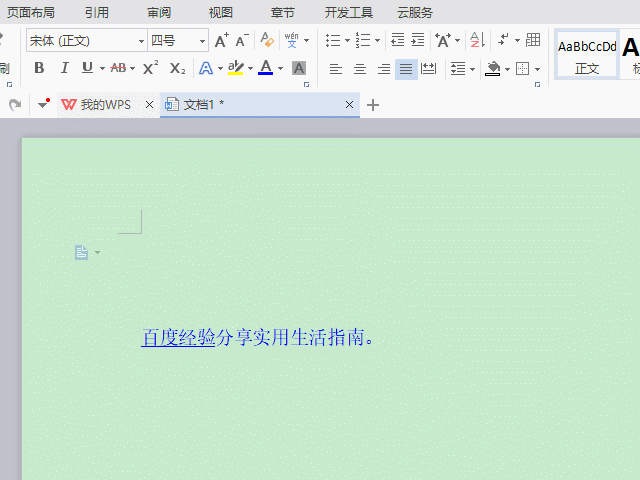
Task: Insert numbered list
Action: [363, 40]
